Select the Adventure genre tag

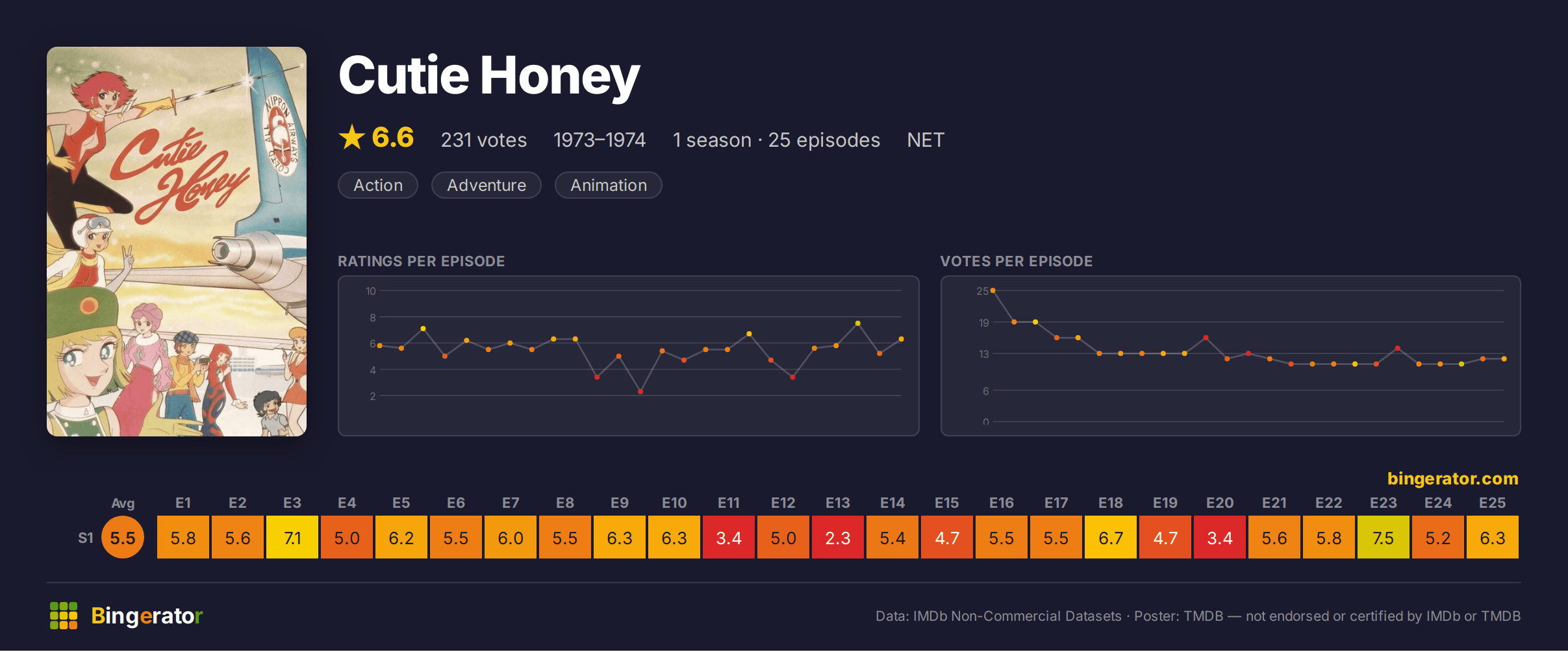[487, 185]
